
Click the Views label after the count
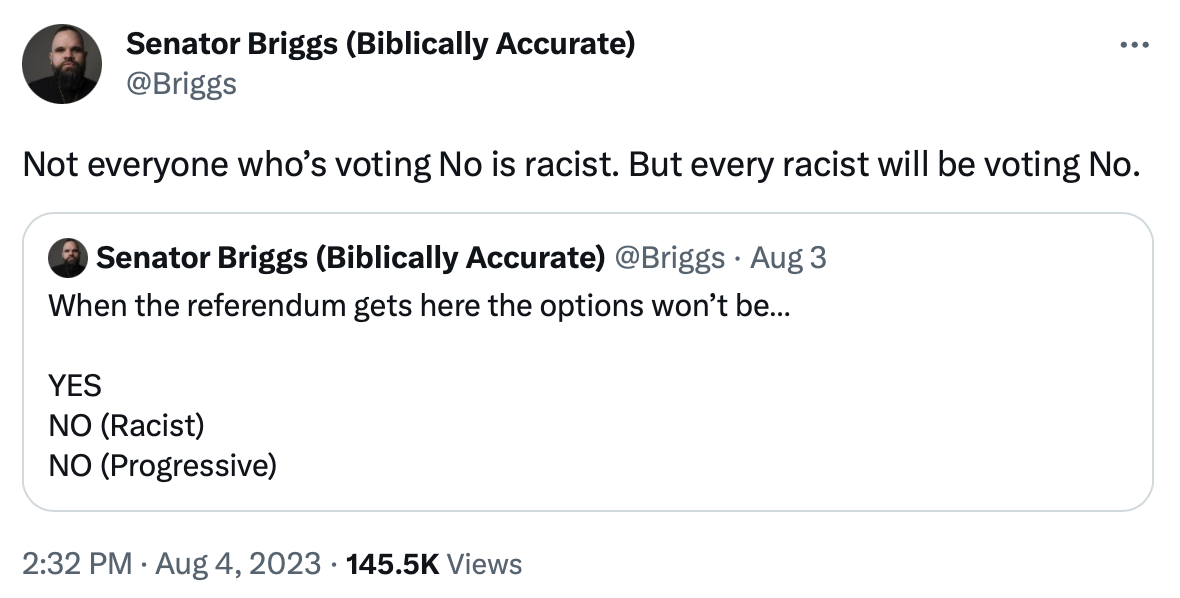(x=484, y=563)
